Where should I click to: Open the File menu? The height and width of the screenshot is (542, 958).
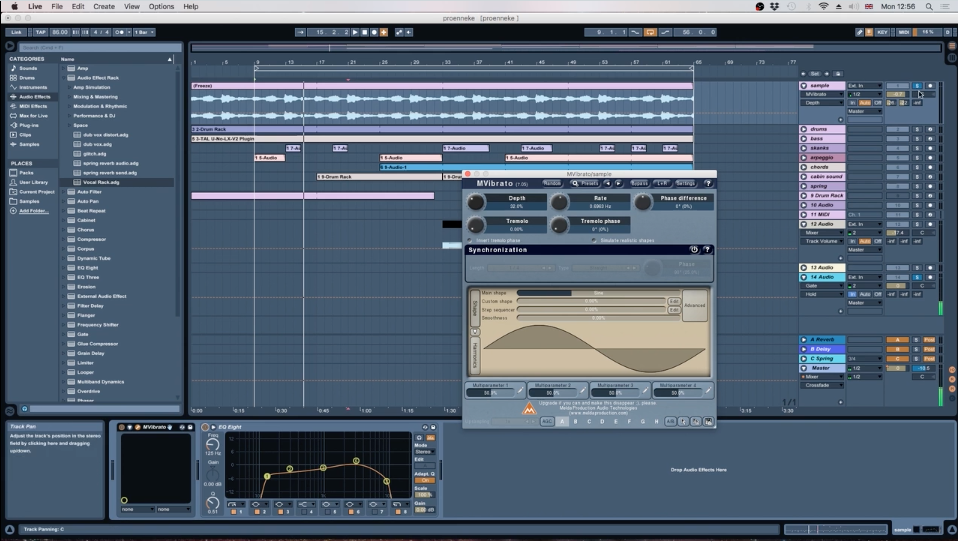tap(57, 7)
